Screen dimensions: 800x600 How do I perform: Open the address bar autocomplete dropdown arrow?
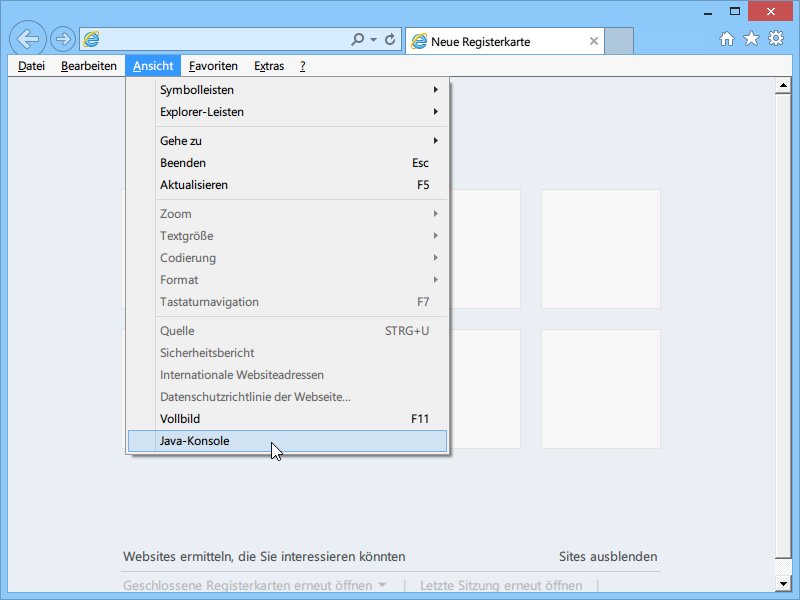373,39
